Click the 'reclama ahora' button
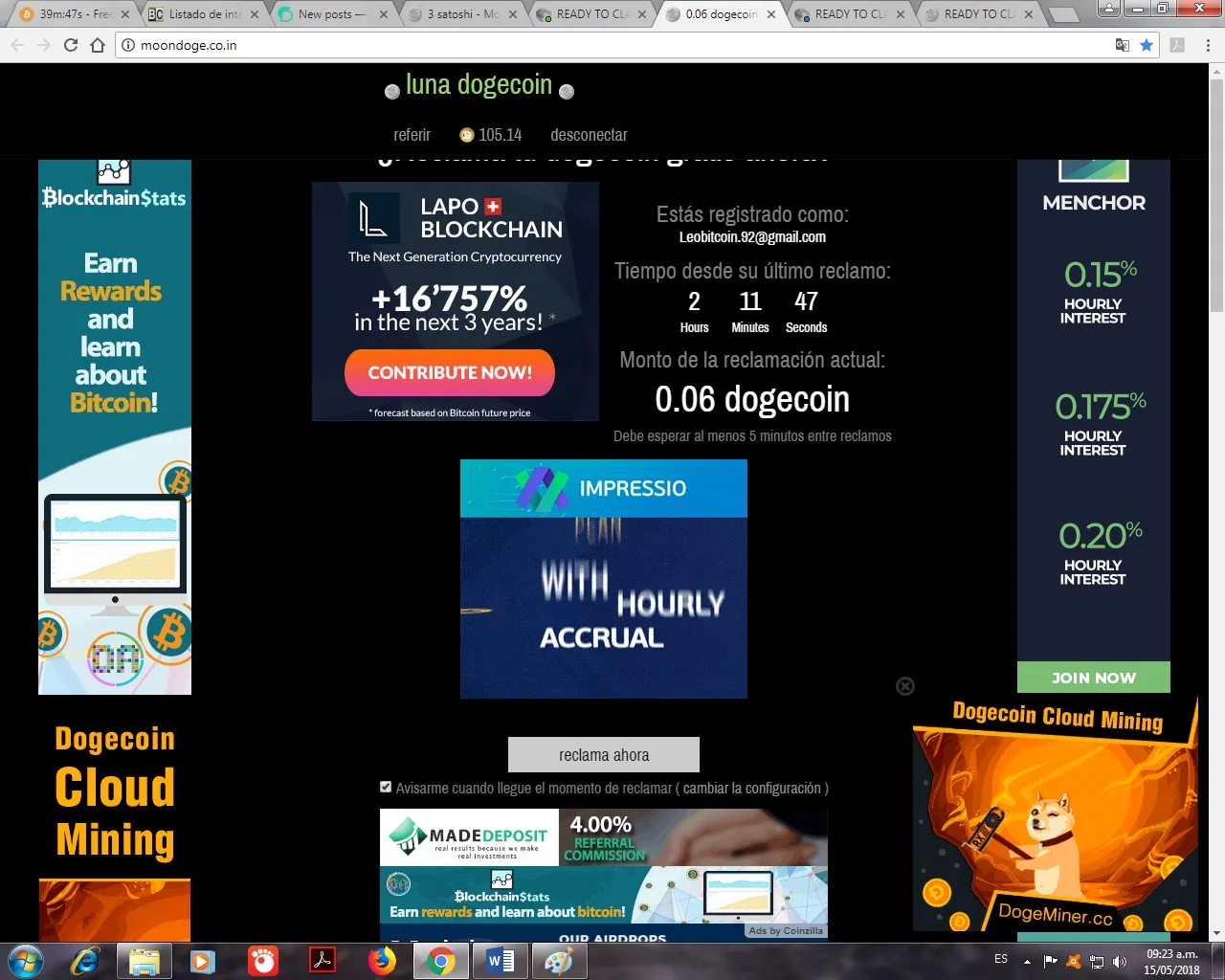Image resolution: width=1225 pixels, height=980 pixels. [x=604, y=754]
